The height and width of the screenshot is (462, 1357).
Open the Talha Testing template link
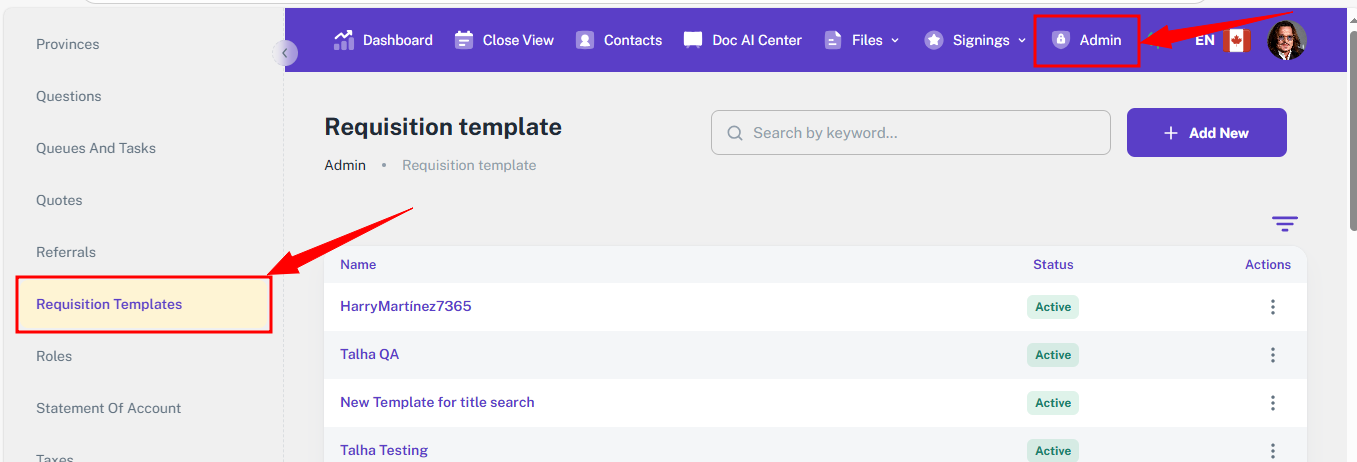(384, 450)
